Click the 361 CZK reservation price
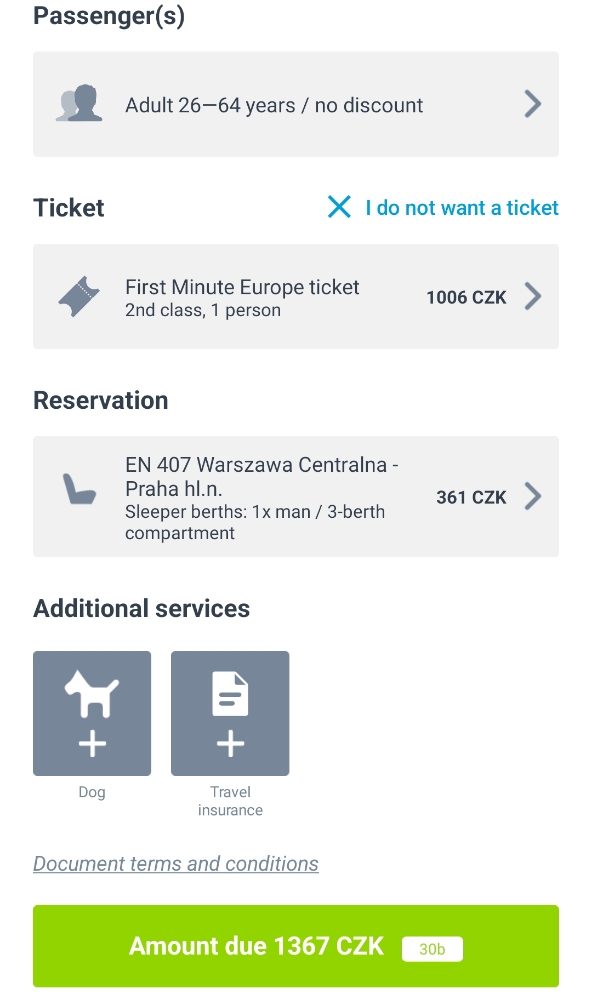Image resolution: width=592 pixels, height=1000 pixels. click(471, 497)
